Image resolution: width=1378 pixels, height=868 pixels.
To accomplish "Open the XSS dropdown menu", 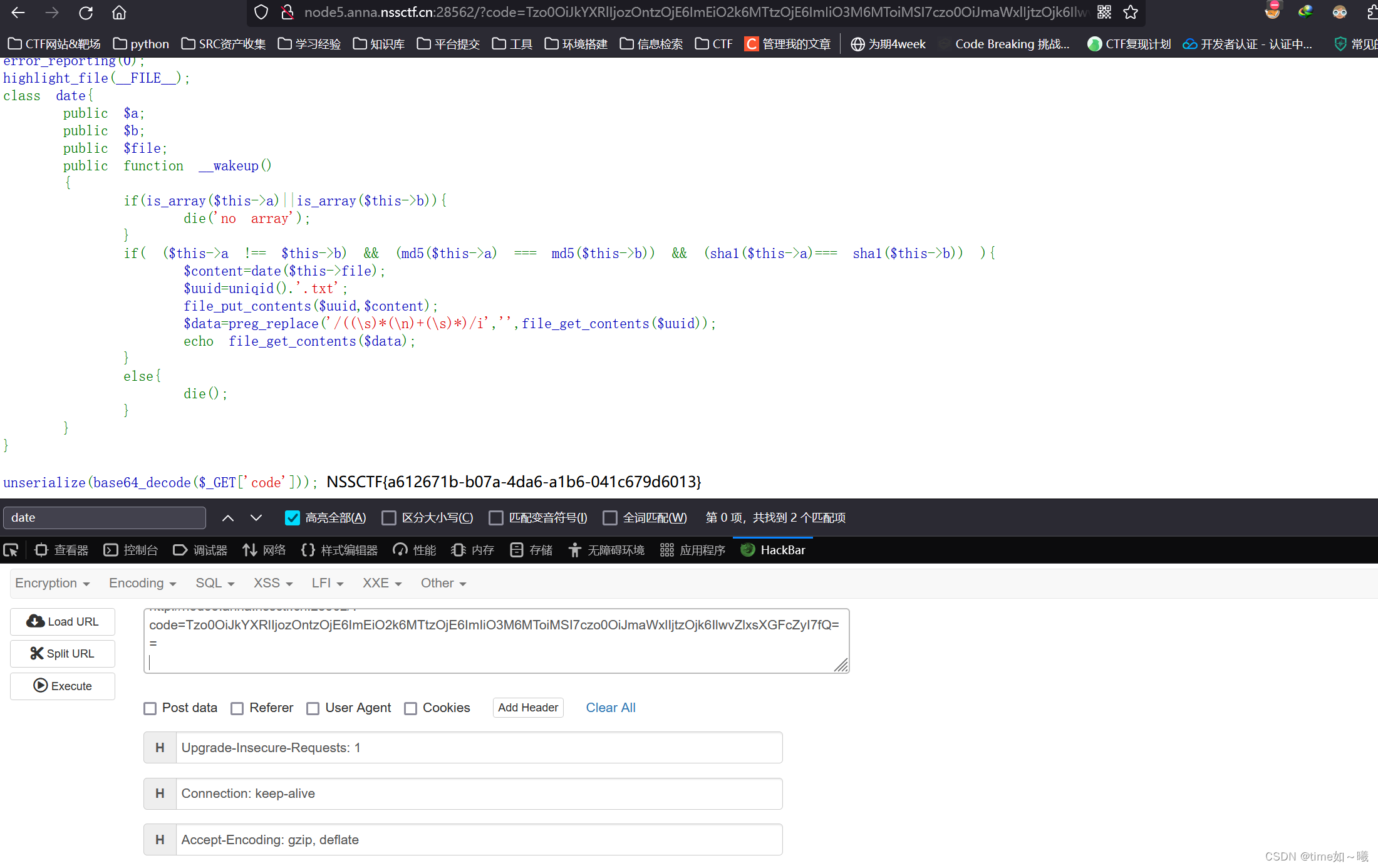I will [271, 583].
